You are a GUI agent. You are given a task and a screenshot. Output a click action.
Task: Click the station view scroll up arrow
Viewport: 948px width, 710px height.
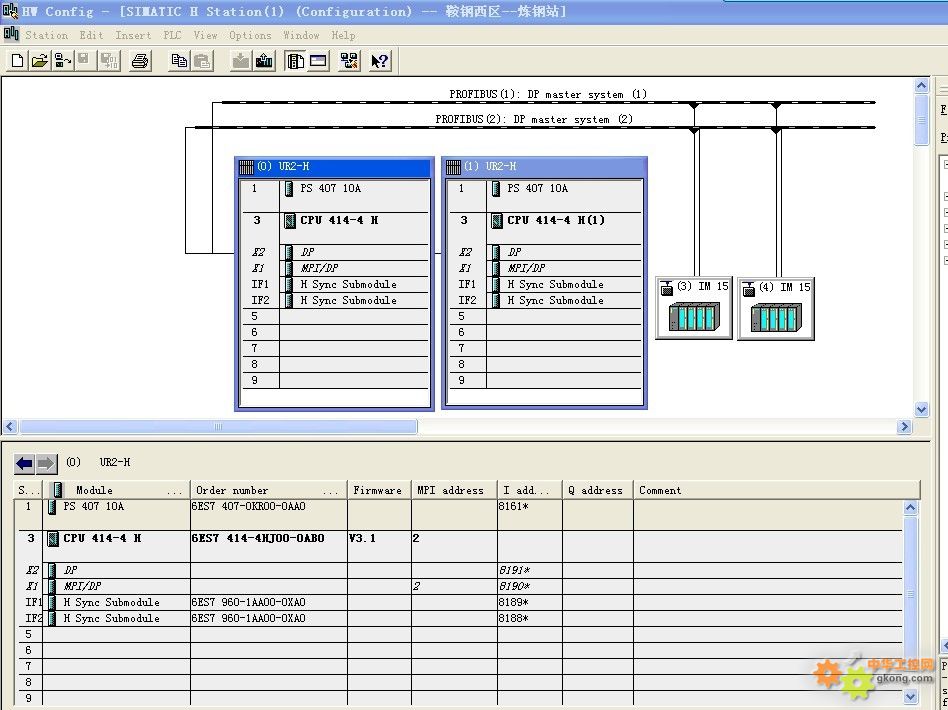coord(921,85)
